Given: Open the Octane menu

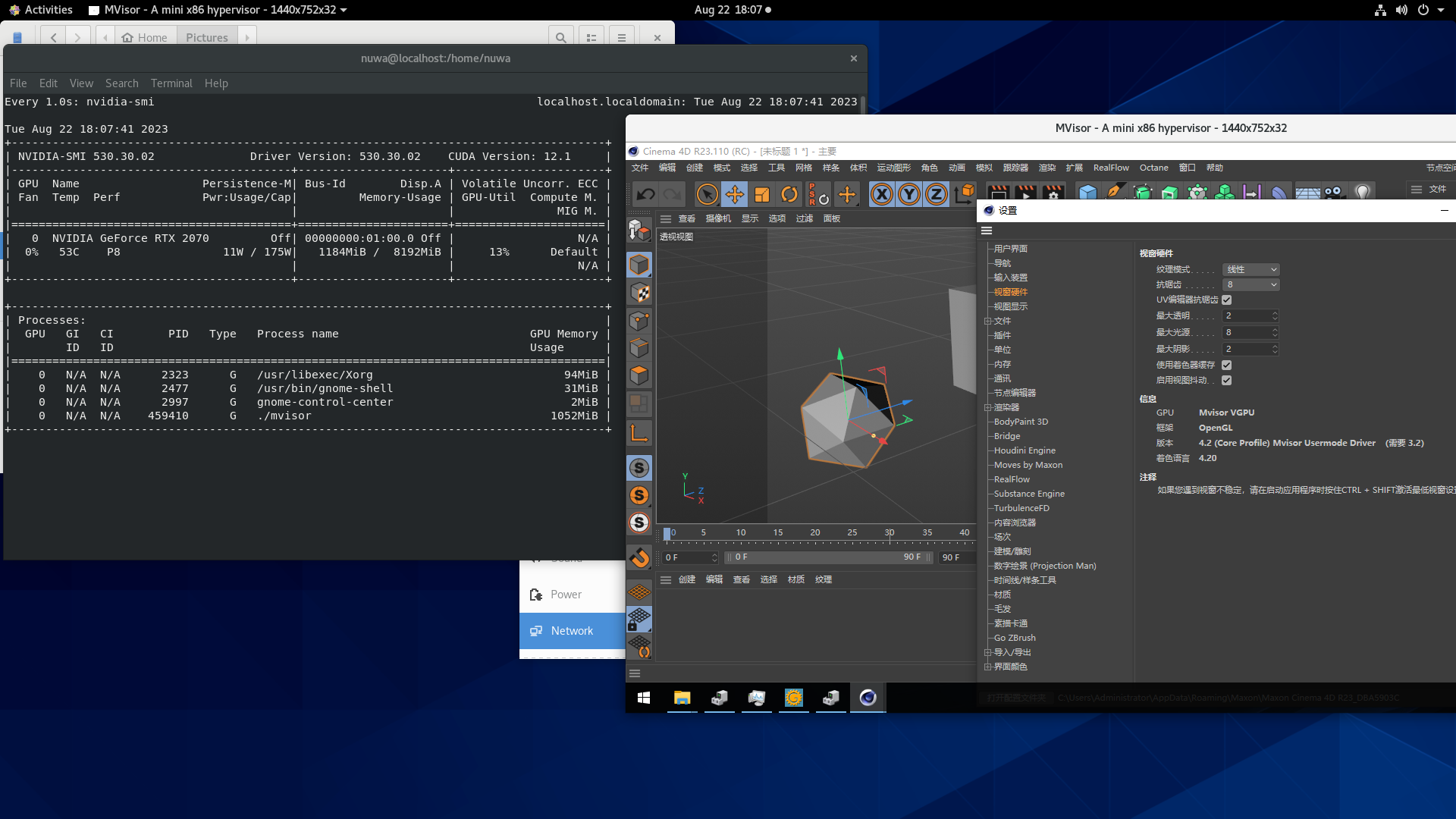Looking at the screenshot, I should [1153, 168].
